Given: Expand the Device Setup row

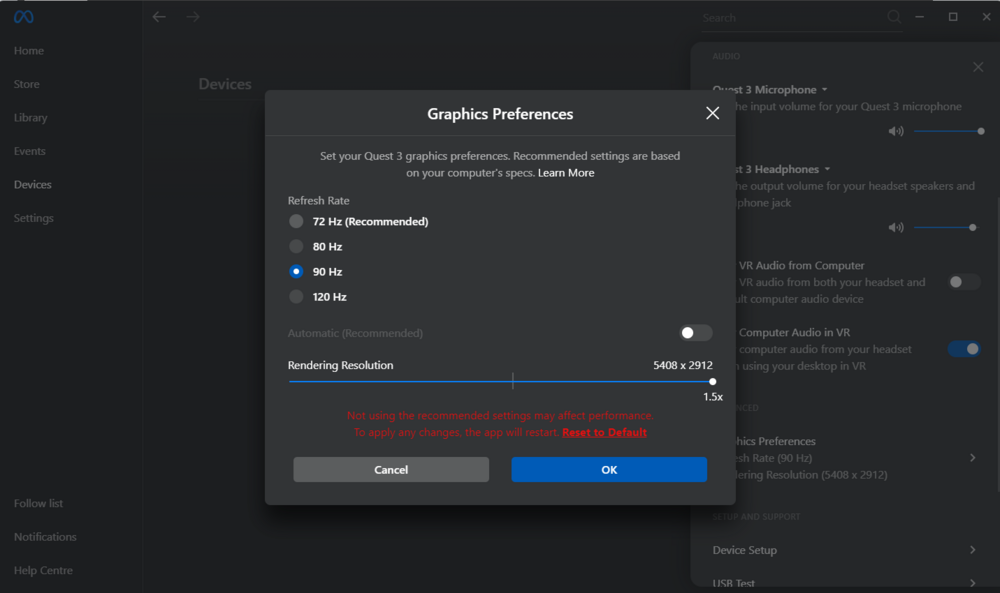Looking at the screenshot, I should (972, 550).
